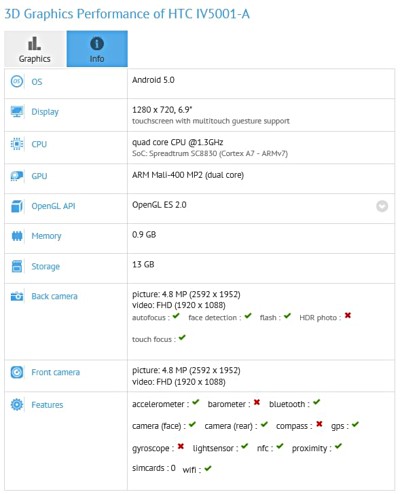Click the HDR photo red cross mark
400x494 pixels.
348,315
